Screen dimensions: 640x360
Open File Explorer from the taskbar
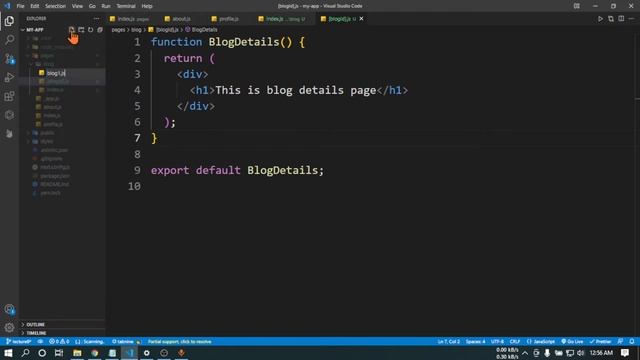pyautogui.click(x=77, y=353)
